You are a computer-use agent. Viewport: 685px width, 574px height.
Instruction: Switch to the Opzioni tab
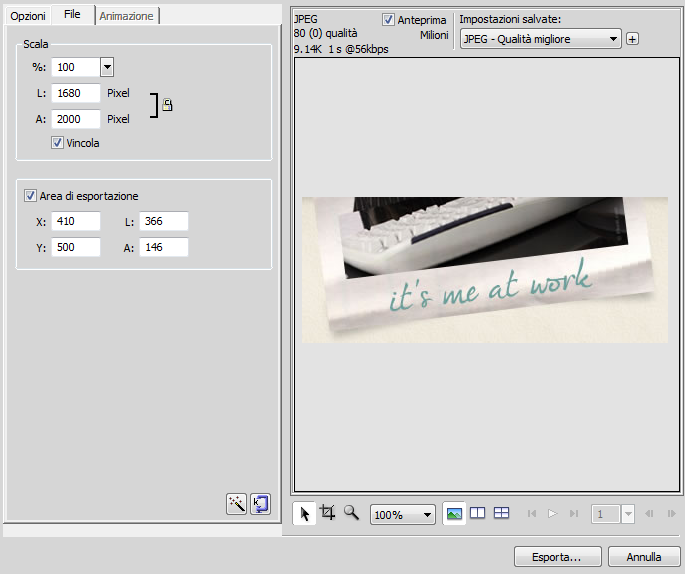[x=28, y=16]
